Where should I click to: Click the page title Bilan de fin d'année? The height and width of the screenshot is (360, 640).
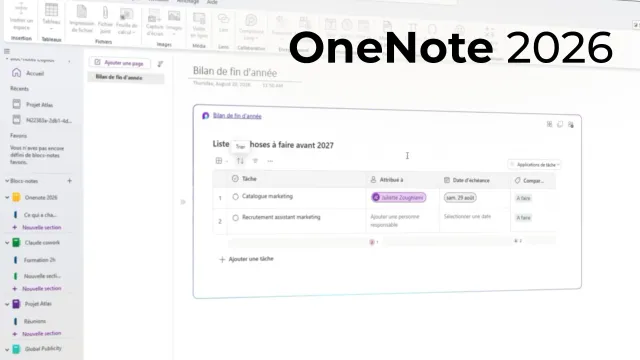(x=235, y=72)
